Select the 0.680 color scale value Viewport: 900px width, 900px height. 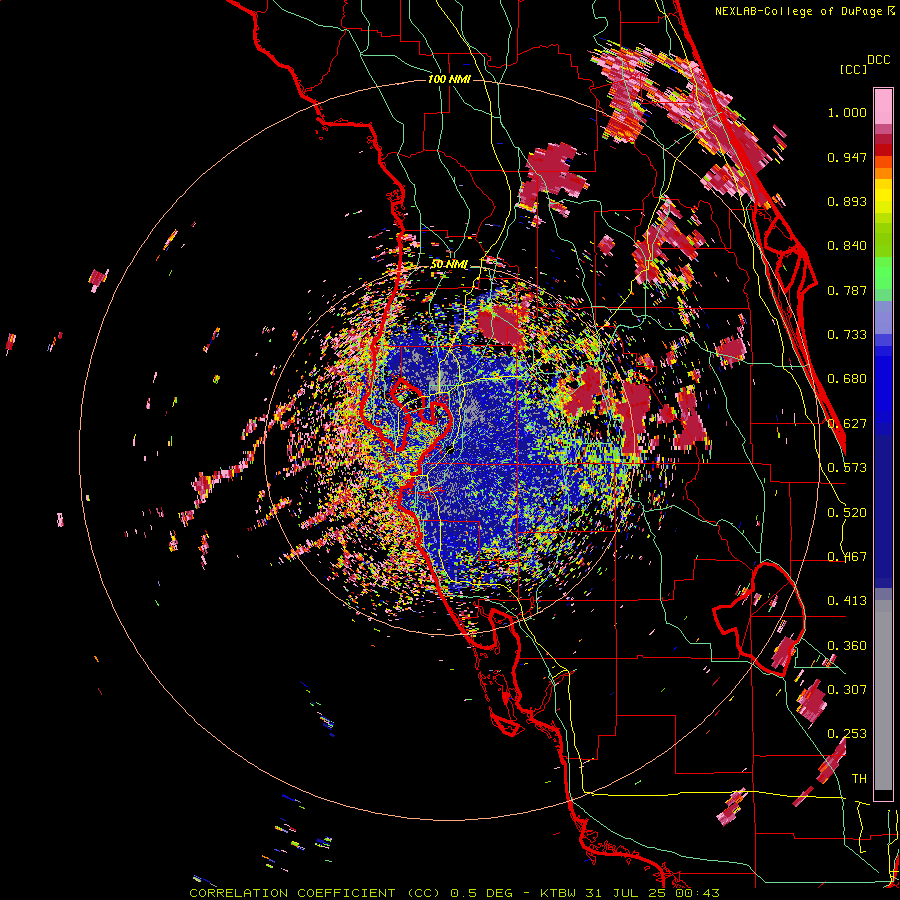[x=847, y=379]
